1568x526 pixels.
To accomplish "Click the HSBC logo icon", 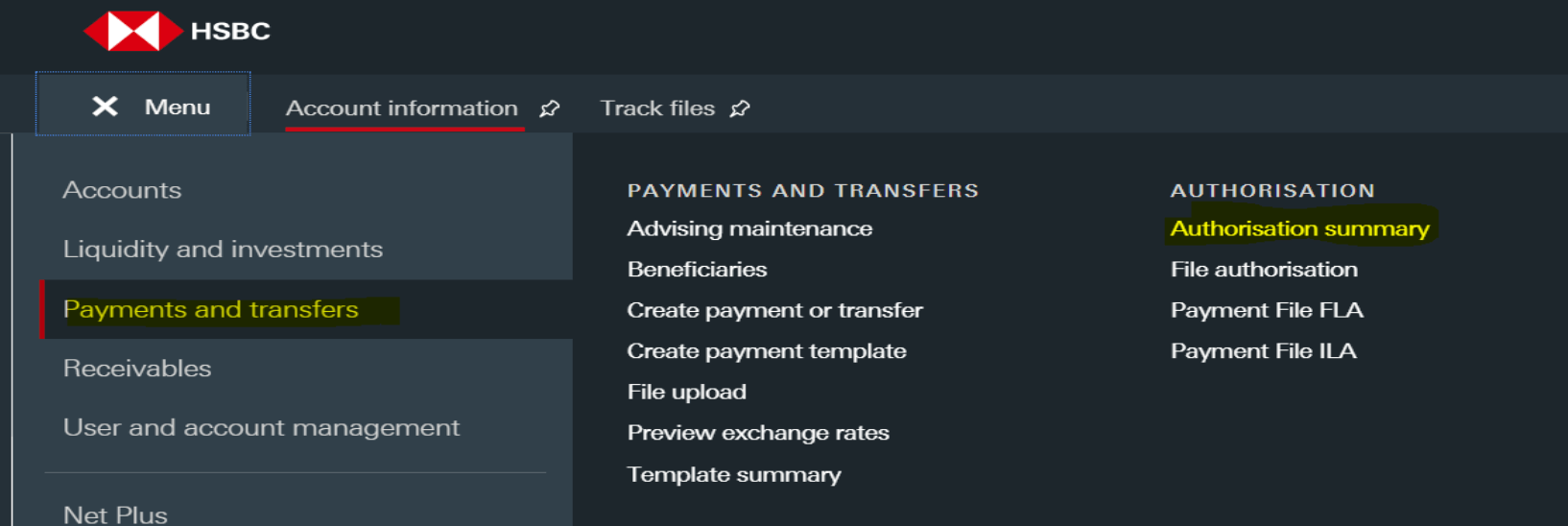I will click(132, 32).
